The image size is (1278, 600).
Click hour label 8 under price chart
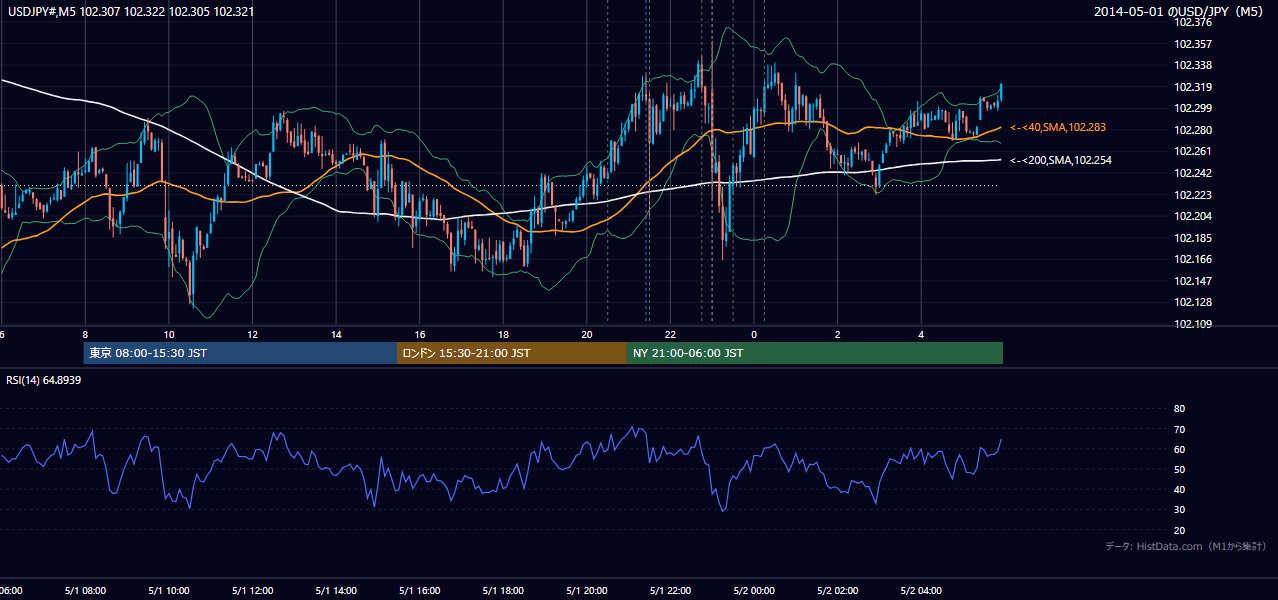point(85,334)
